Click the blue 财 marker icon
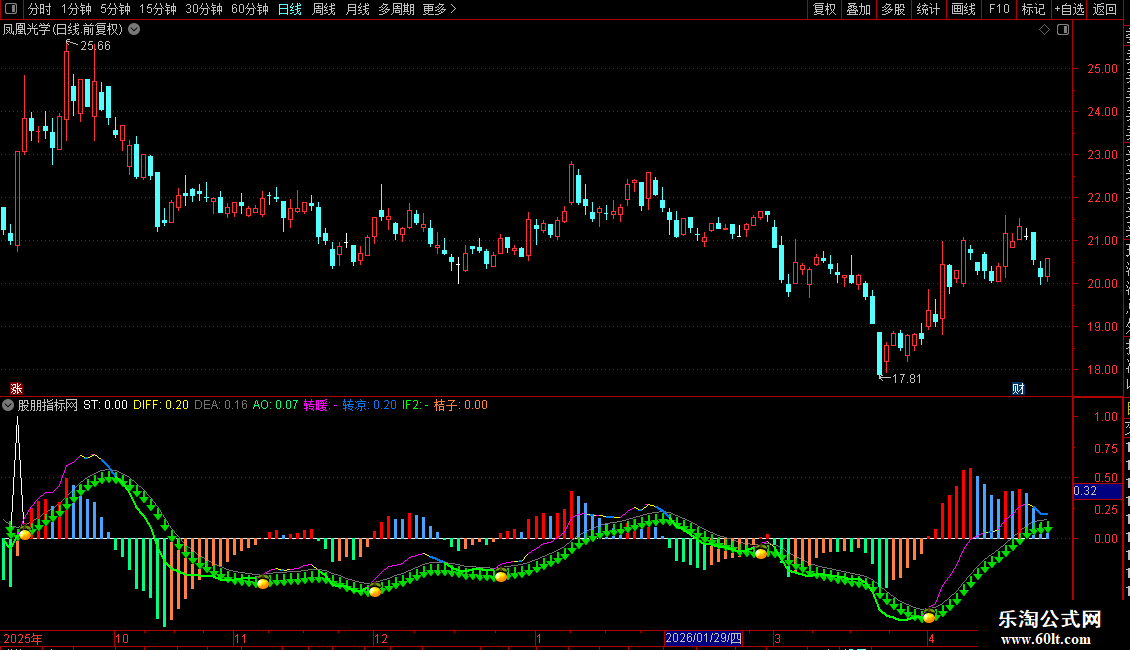This screenshot has height=650, width=1130. 1018,388
